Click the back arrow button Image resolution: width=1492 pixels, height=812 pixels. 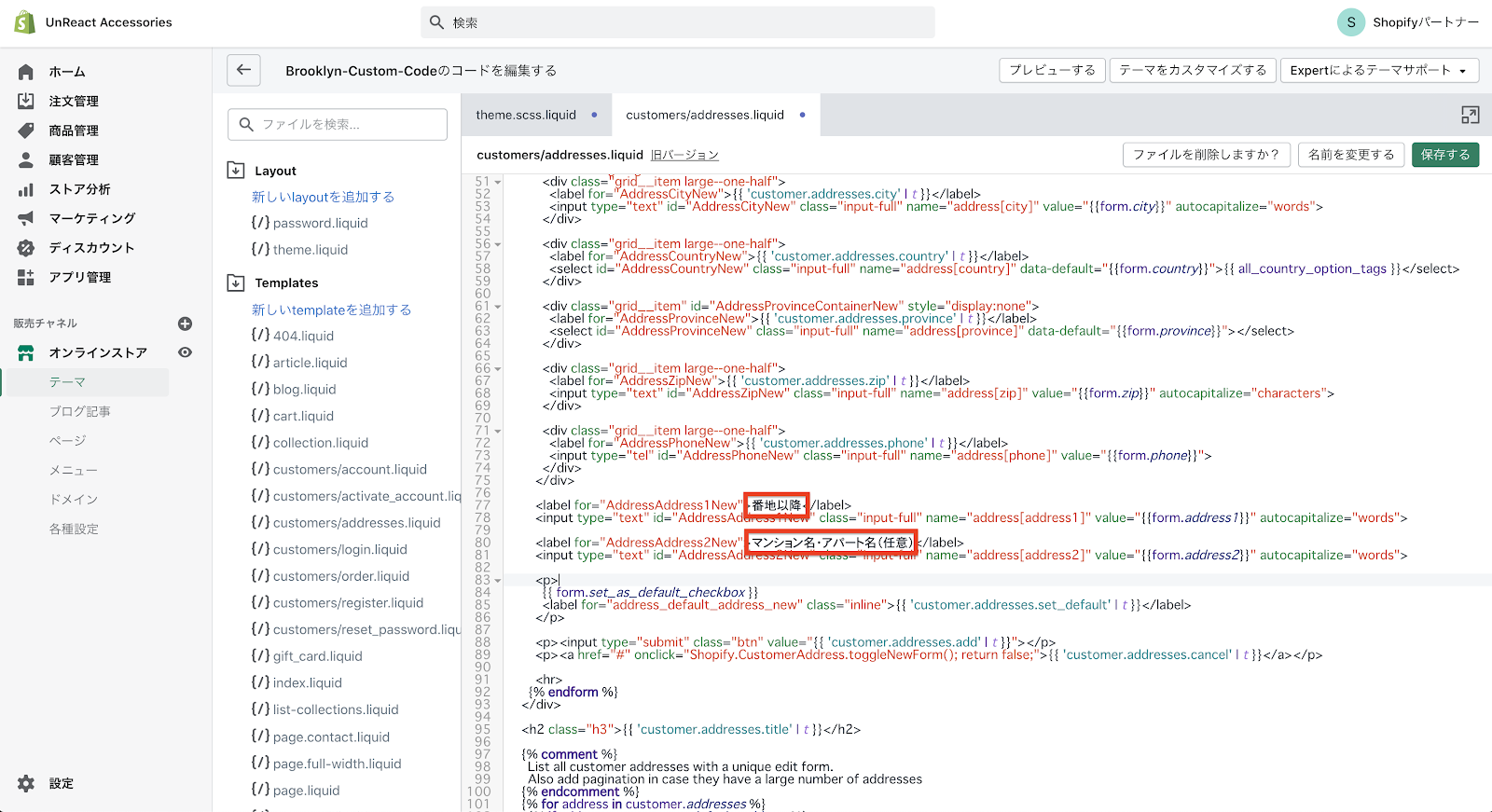coord(243,70)
